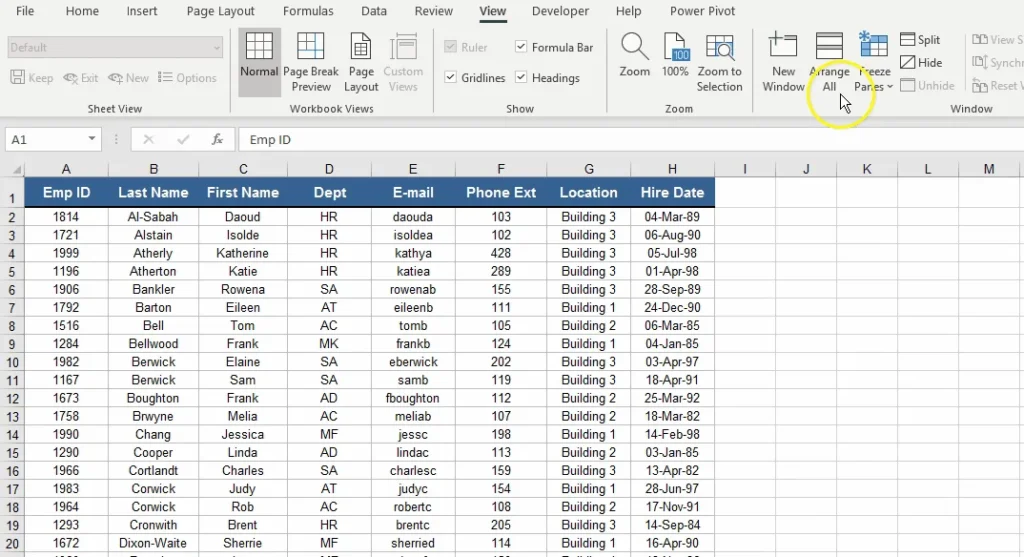1024x557 pixels.
Task: Click the Keep sheet view button
Action: 32,78
